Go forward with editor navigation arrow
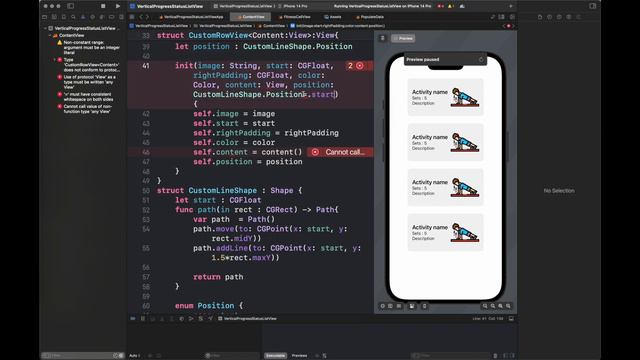640x360 pixels. click(x=147, y=17)
